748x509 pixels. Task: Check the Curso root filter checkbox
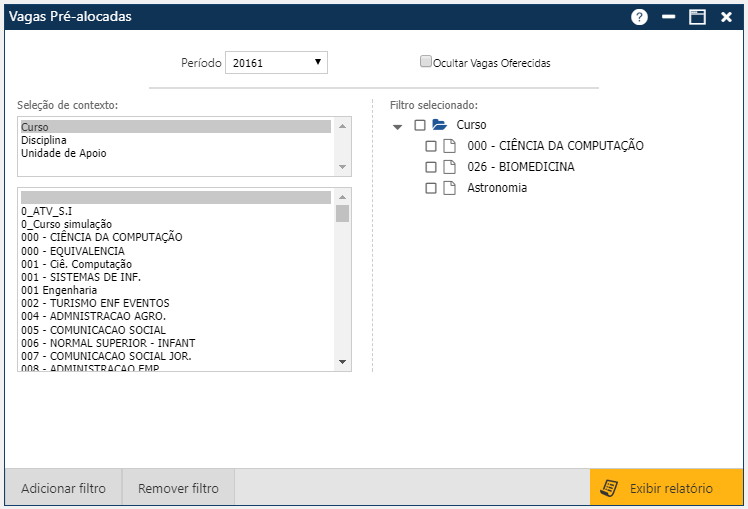pyautogui.click(x=420, y=125)
